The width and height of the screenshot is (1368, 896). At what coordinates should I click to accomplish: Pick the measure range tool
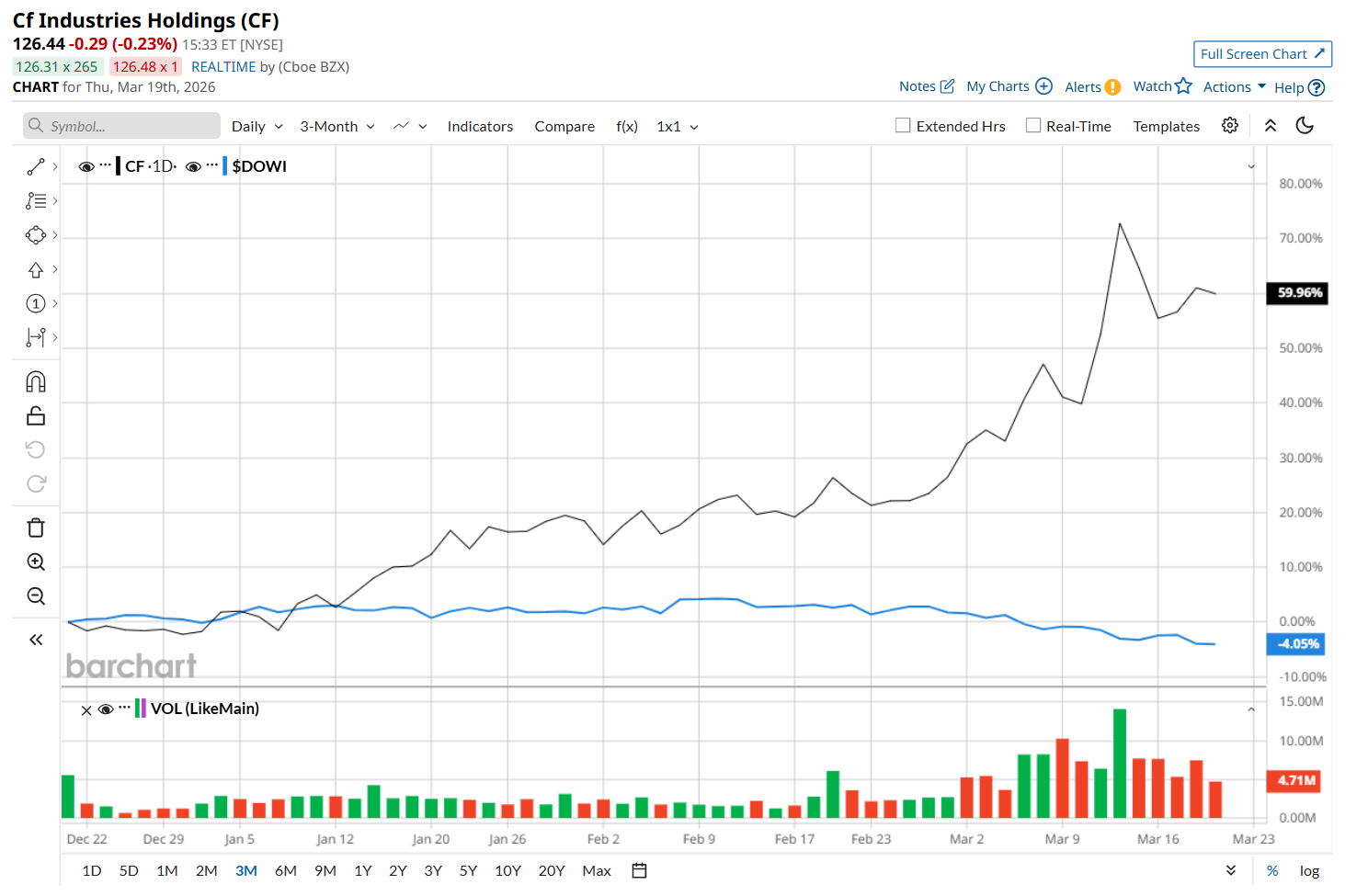tap(36, 337)
